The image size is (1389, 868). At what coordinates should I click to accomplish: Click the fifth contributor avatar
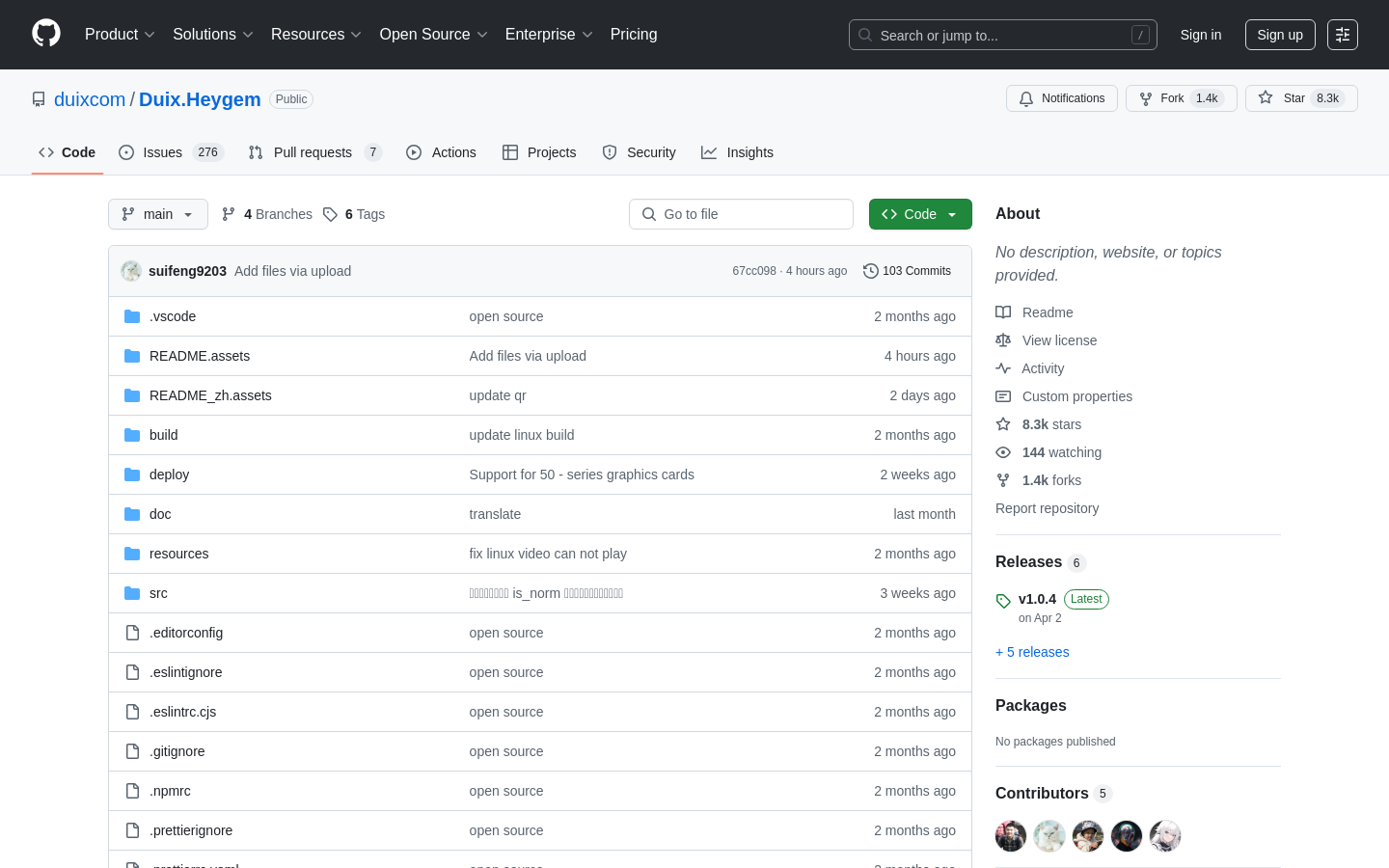click(x=1165, y=836)
